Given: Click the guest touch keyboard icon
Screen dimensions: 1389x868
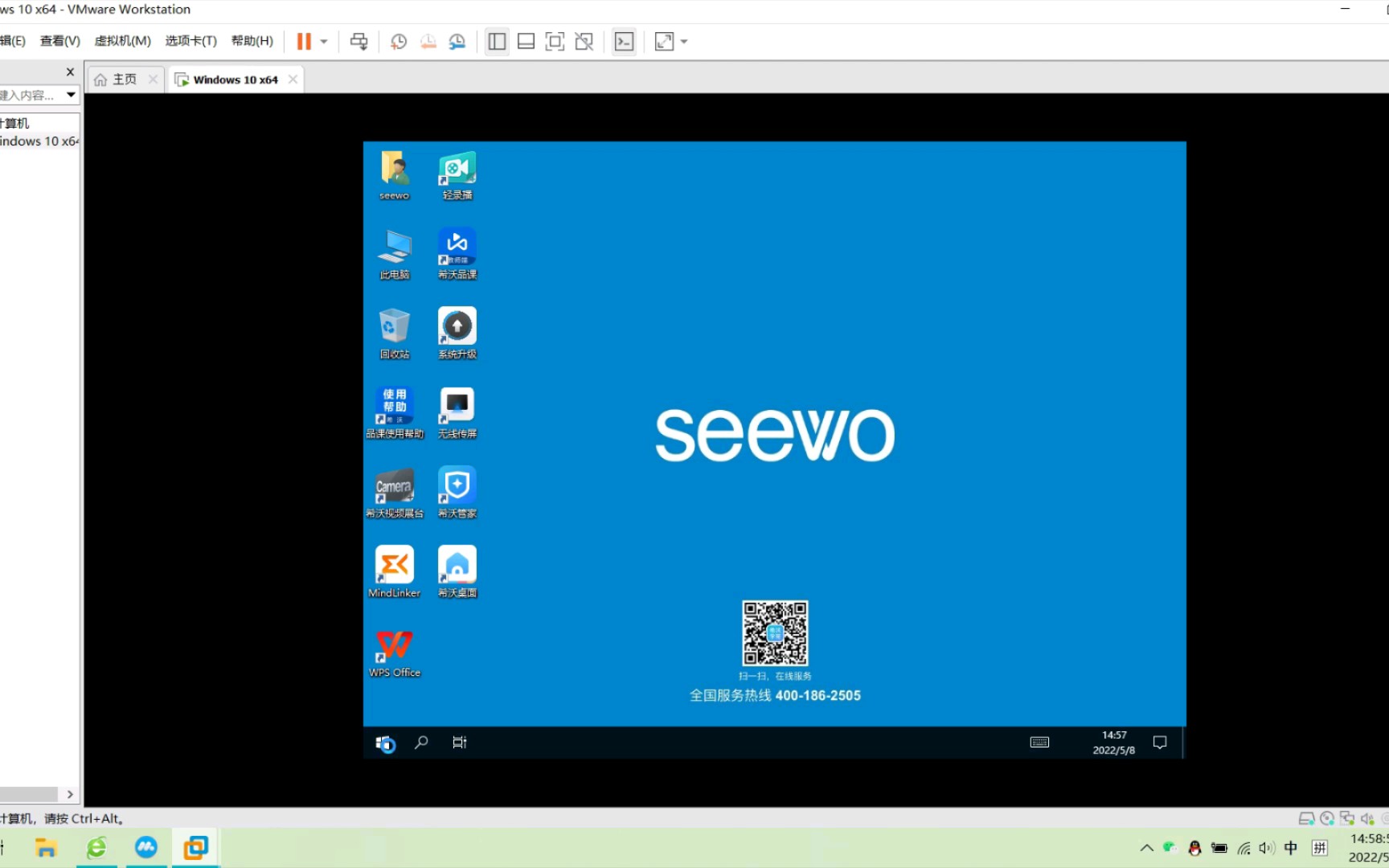Looking at the screenshot, I should pos(1039,743).
